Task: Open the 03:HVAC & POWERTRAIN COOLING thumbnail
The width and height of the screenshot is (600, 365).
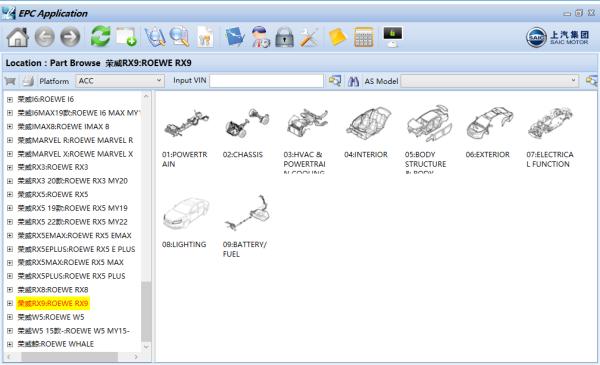Action: 307,124
